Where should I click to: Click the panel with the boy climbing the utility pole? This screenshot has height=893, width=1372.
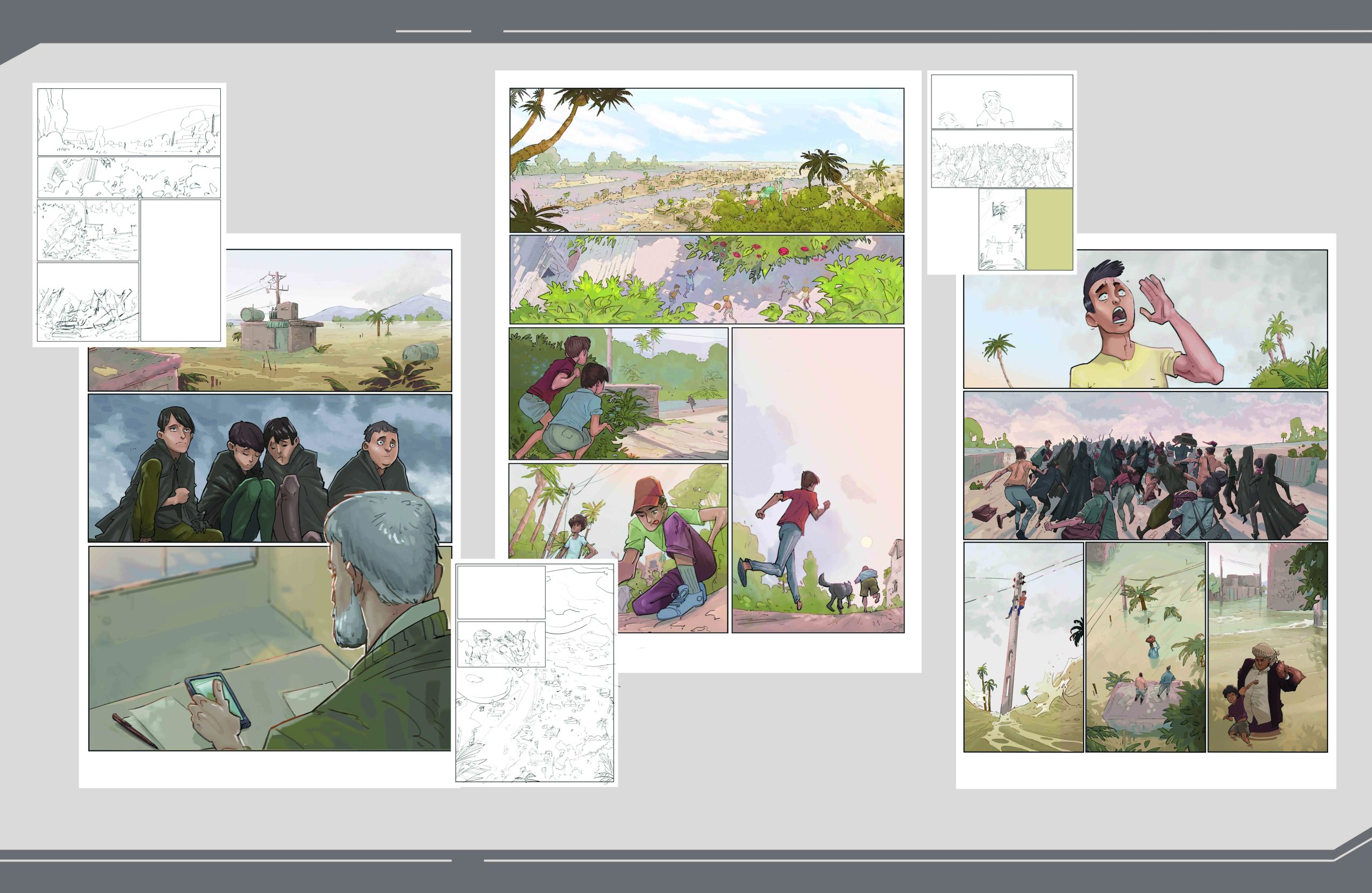coord(1023,647)
